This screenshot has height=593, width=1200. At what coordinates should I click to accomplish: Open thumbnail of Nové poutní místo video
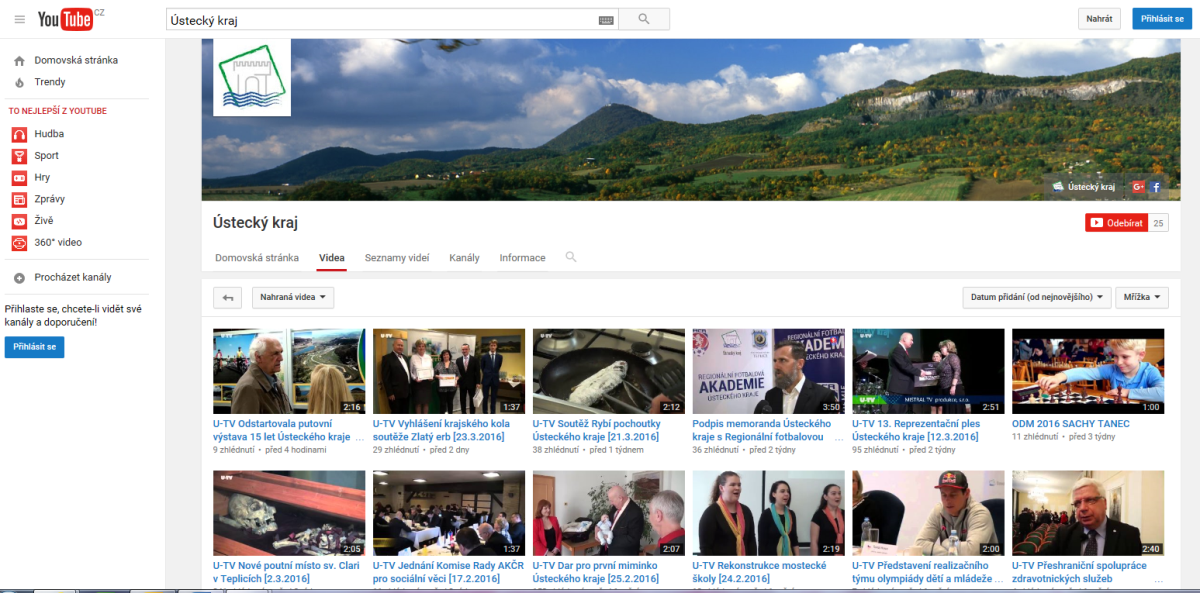coord(289,513)
